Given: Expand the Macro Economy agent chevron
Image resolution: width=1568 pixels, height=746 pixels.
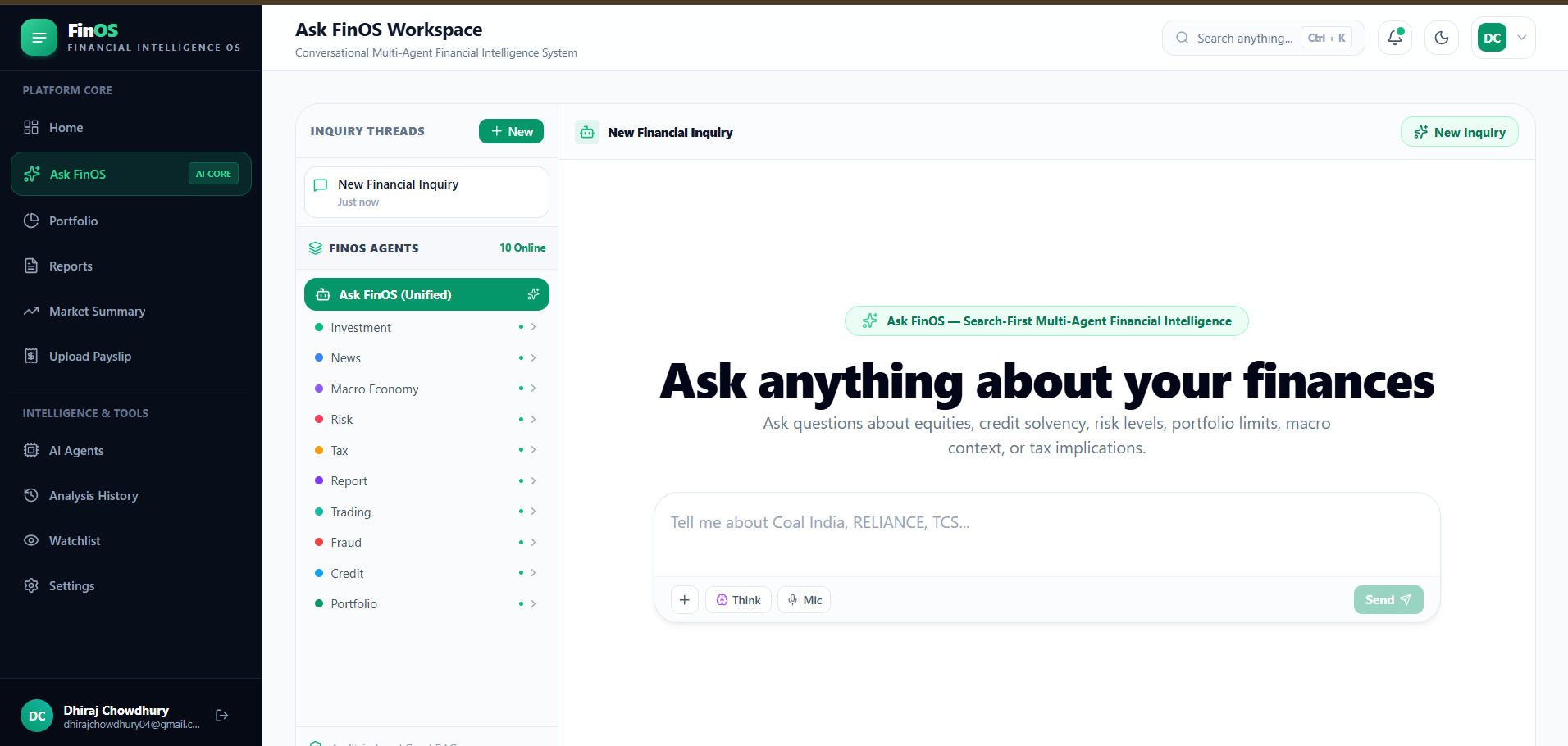Looking at the screenshot, I should [x=533, y=389].
